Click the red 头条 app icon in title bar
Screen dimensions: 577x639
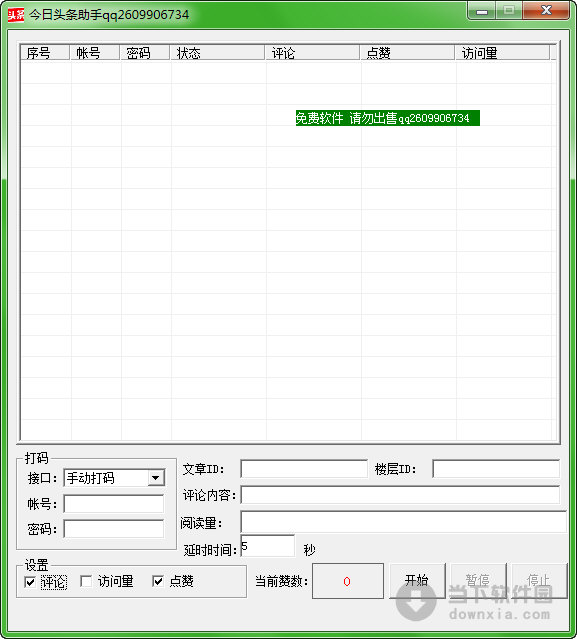coord(15,15)
